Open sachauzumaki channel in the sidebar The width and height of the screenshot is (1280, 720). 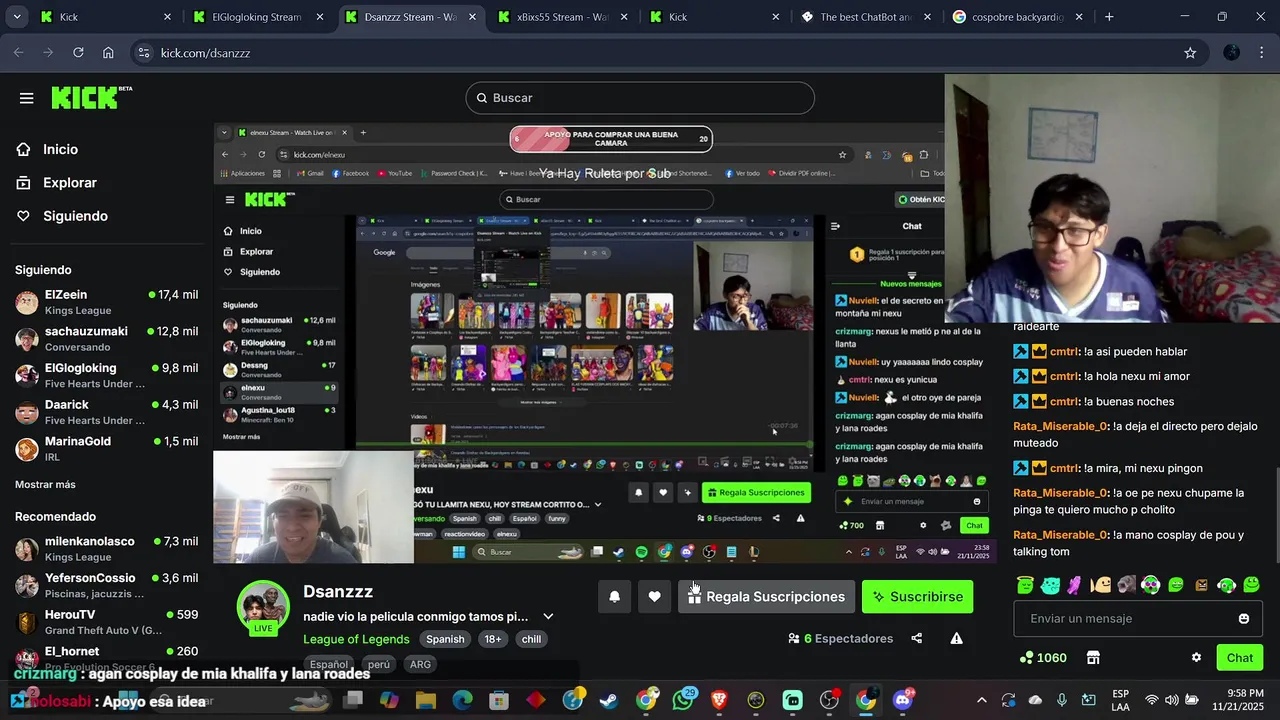106,338
